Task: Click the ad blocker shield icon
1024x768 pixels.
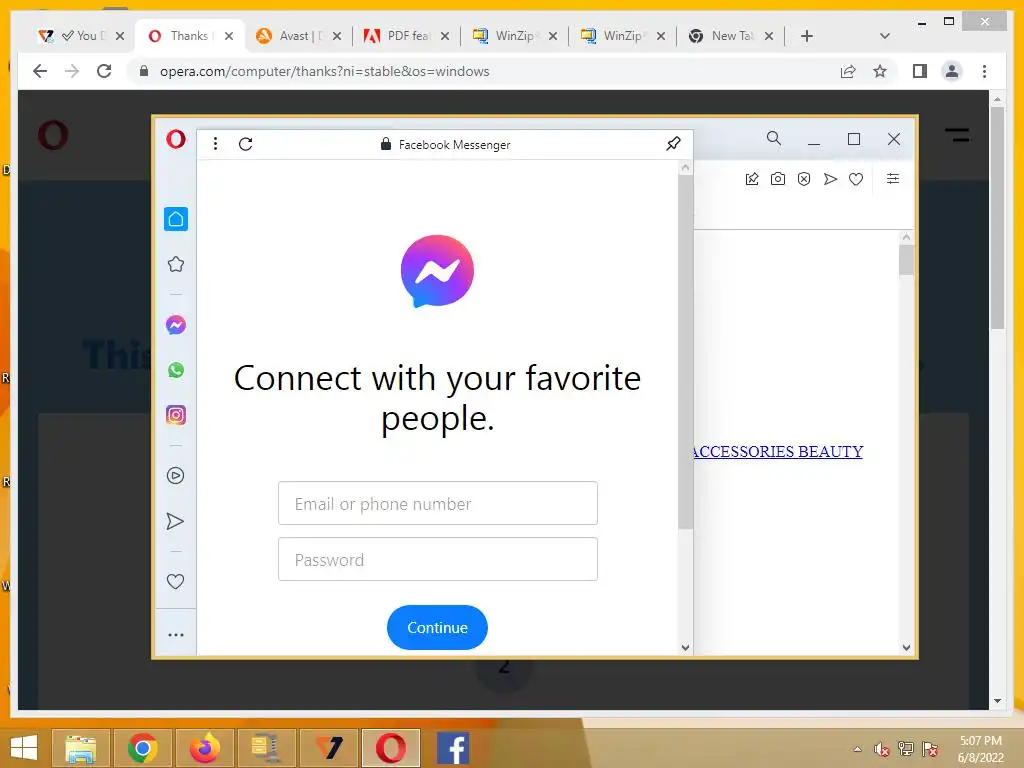Action: pos(804,179)
